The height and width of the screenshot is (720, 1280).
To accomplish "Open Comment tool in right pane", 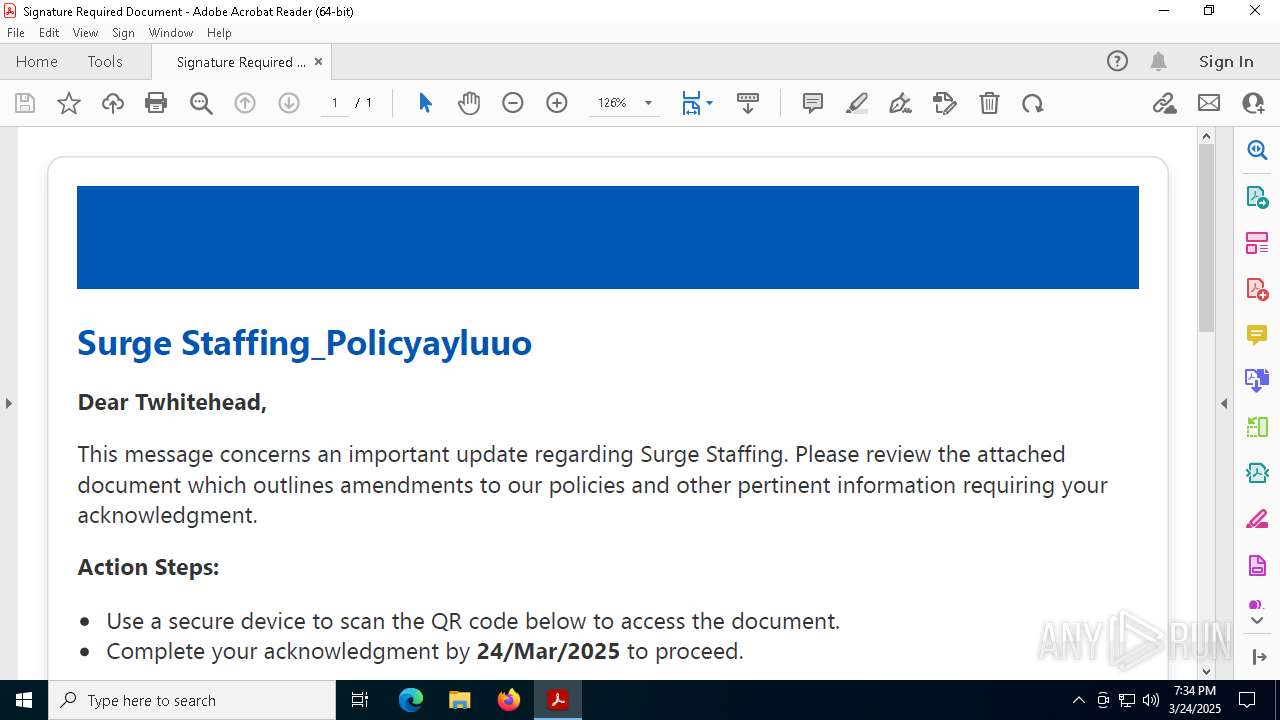I will click(x=1257, y=335).
